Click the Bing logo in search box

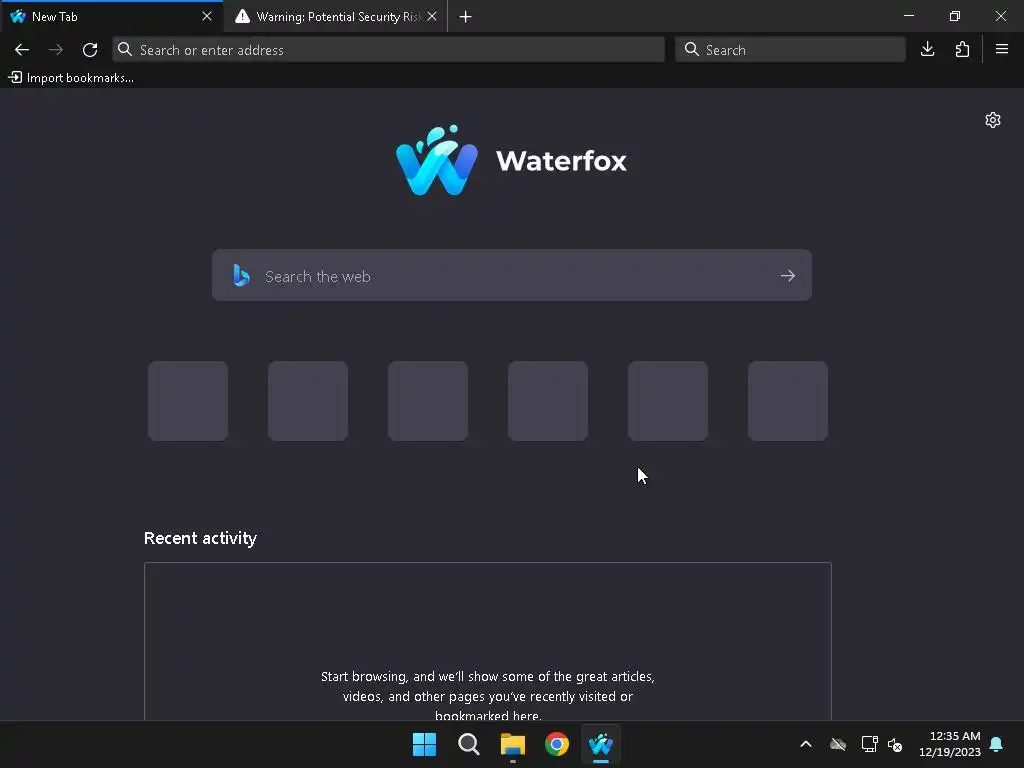click(241, 276)
